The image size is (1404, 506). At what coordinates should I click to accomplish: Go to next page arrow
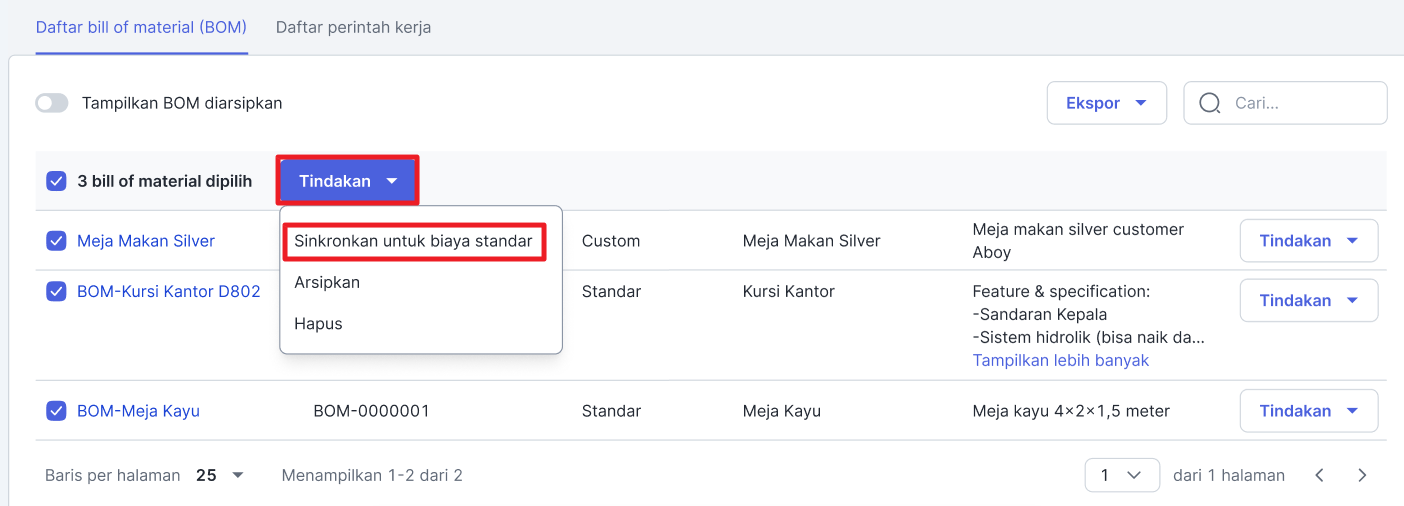(1362, 476)
